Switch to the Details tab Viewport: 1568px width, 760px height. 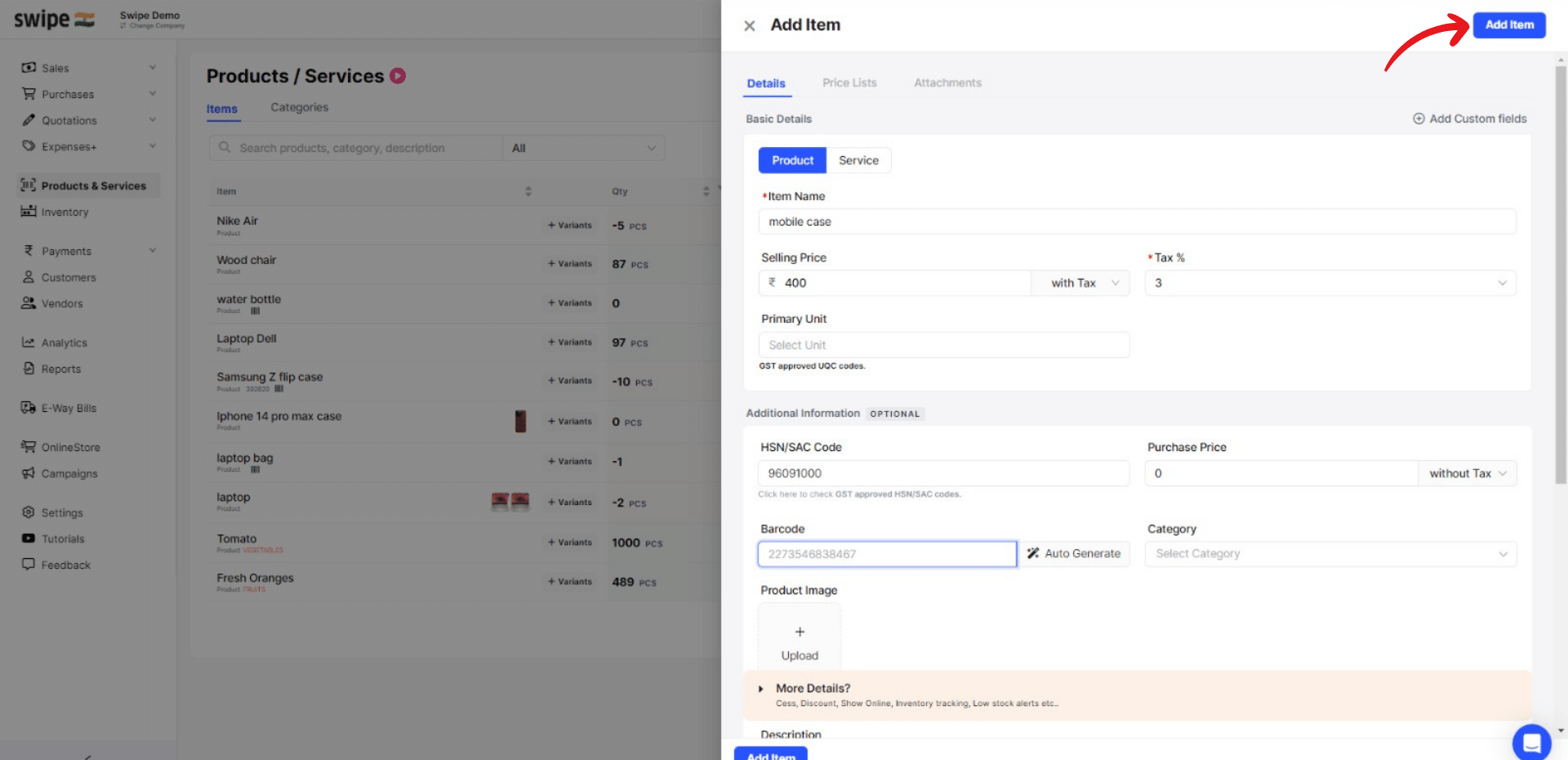tap(766, 83)
